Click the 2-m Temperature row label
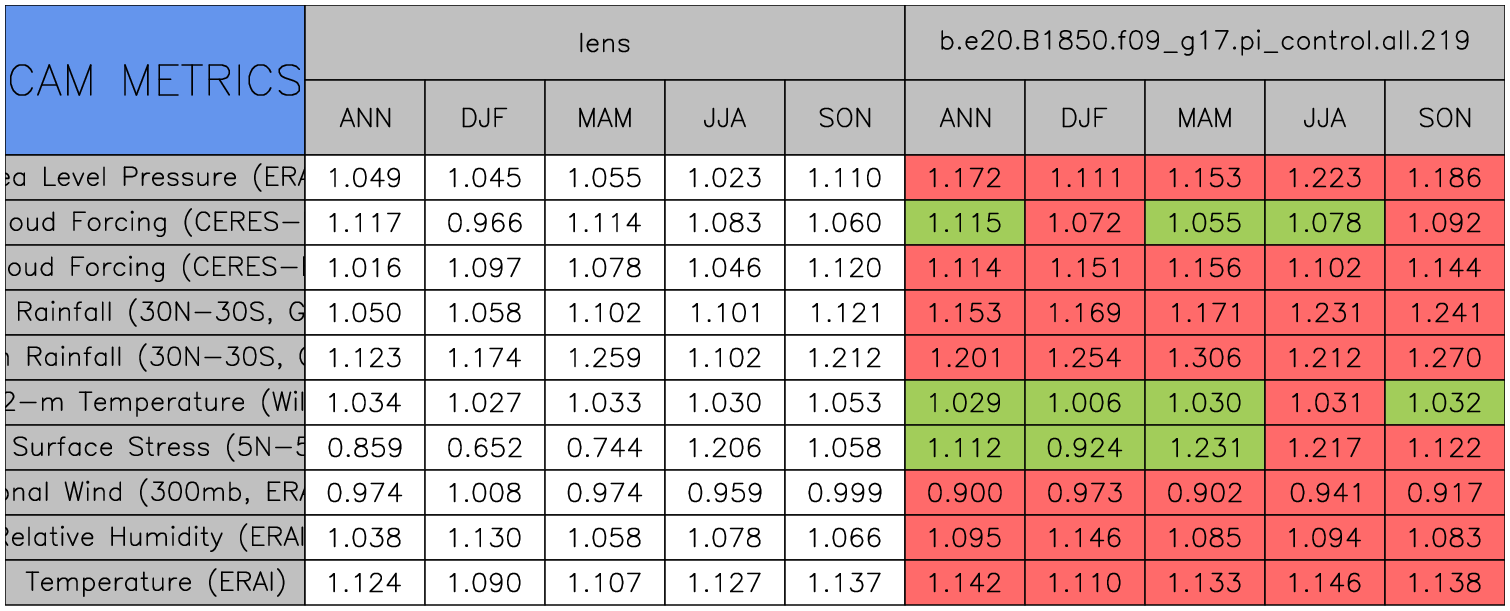Screen dimensions: 1510x611 155,403
